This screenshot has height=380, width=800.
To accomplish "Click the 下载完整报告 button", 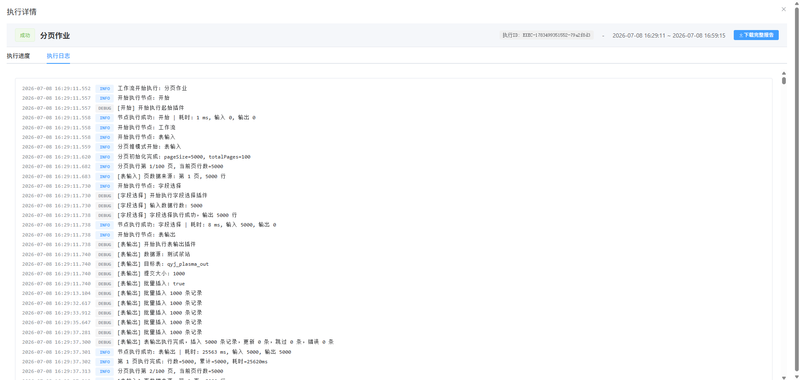I will point(756,35).
